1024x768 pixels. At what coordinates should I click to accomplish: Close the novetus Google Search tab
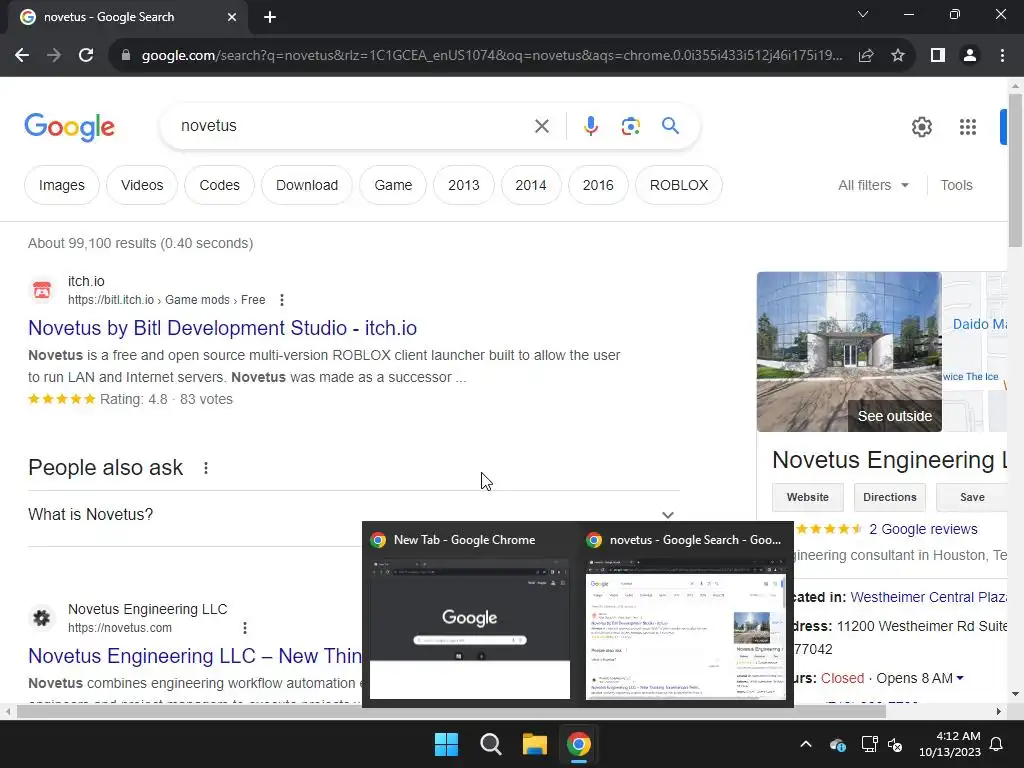(x=232, y=17)
